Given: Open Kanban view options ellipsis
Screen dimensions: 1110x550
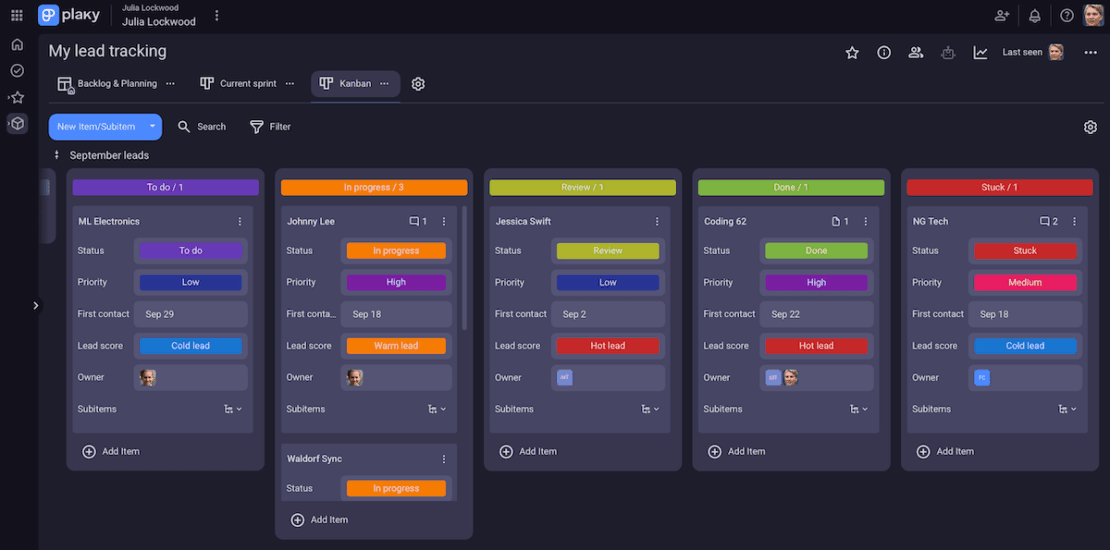Looking at the screenshot, I should click(x=384, y=84).
